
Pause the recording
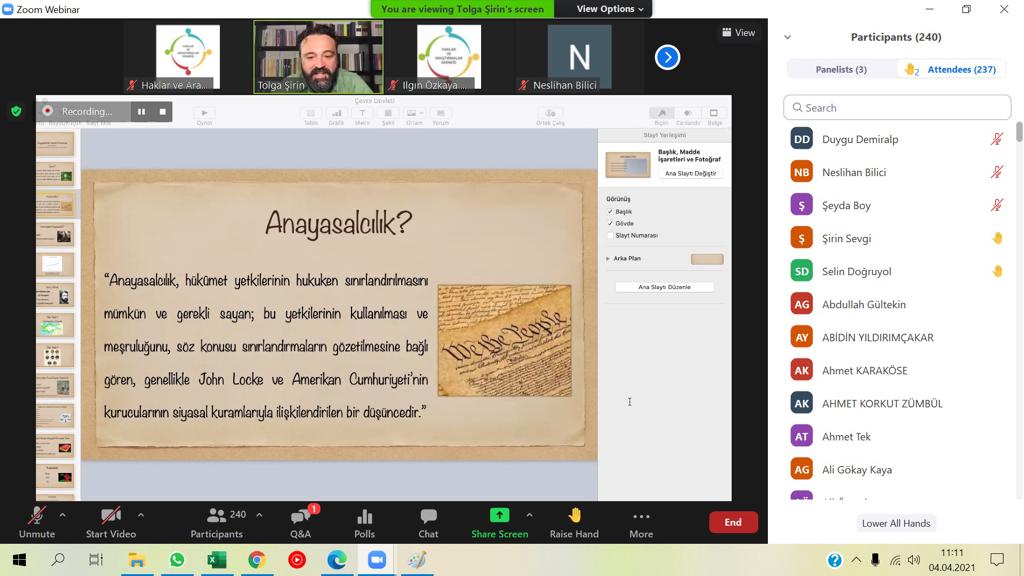pyautogui.click(x=141, y=112)
